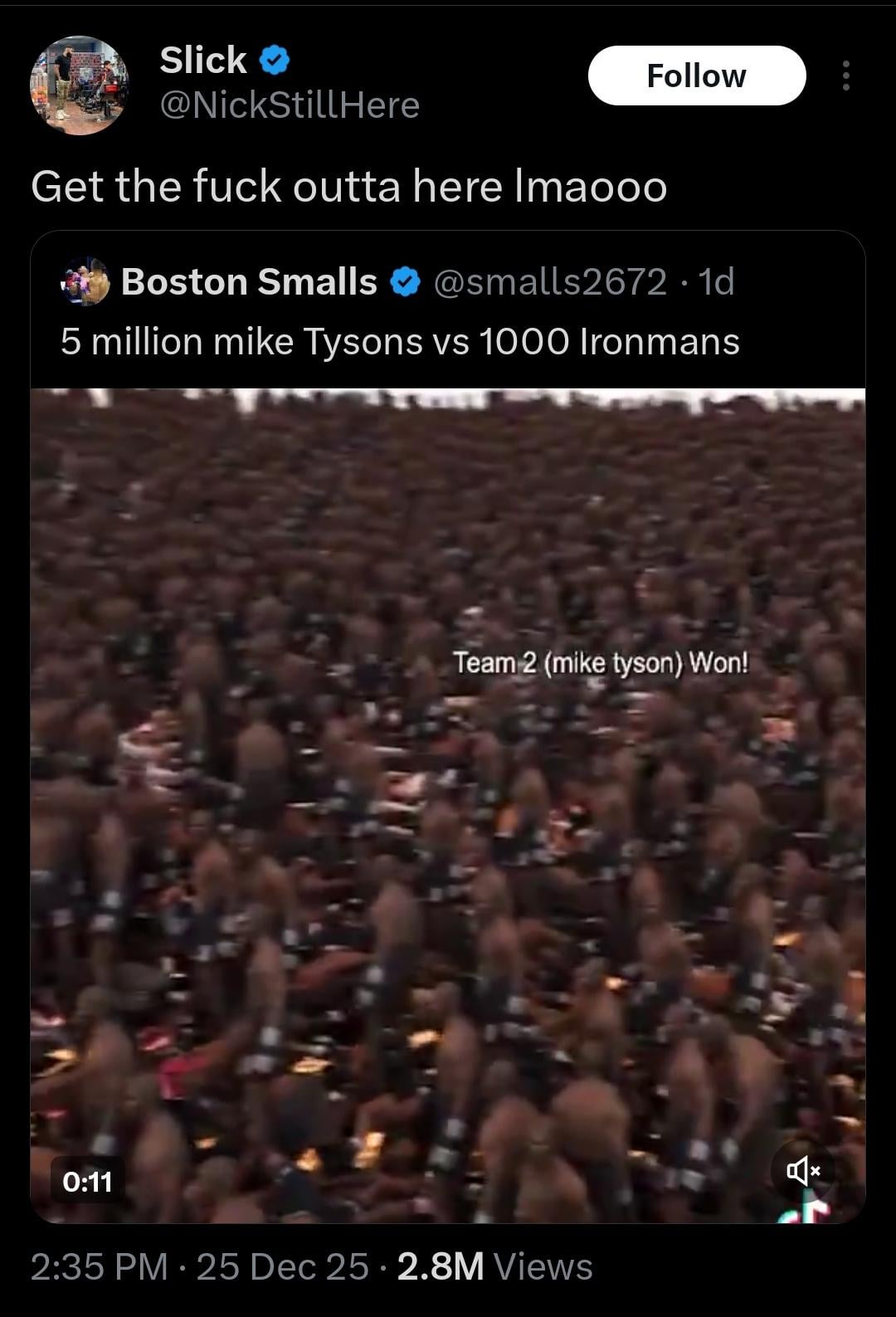
Task: Click the 0:11 video duration badge
Action: [88, 1180]
